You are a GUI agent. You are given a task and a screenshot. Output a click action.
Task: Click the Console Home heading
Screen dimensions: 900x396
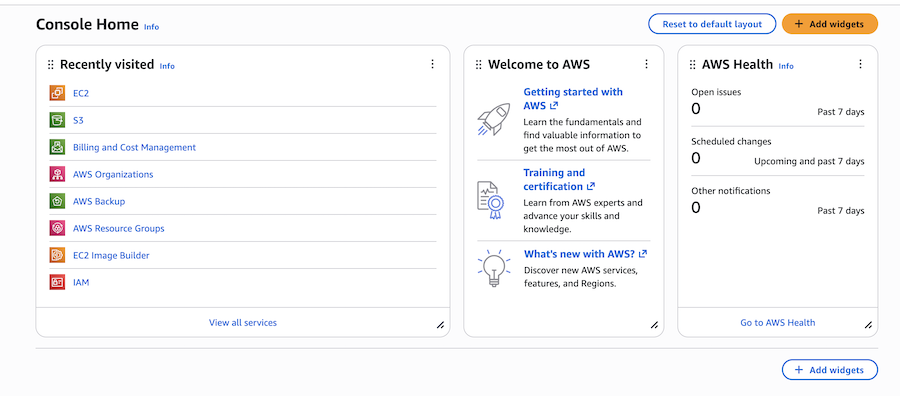87,24
